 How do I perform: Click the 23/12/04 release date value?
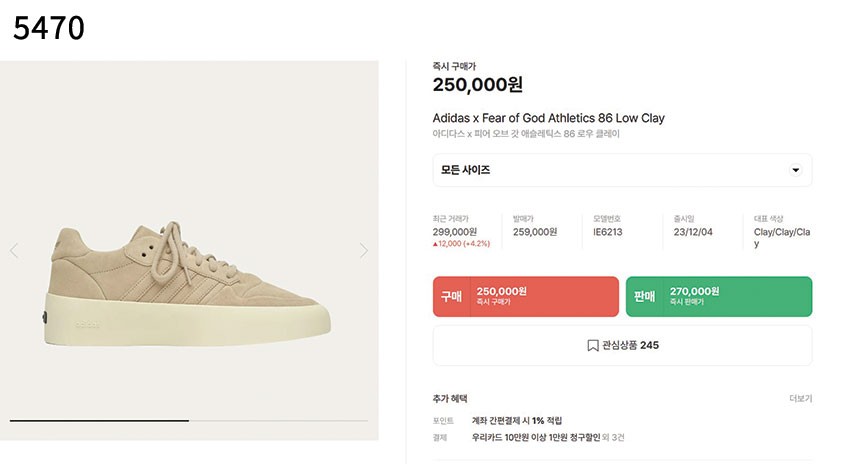click(693, 232)
